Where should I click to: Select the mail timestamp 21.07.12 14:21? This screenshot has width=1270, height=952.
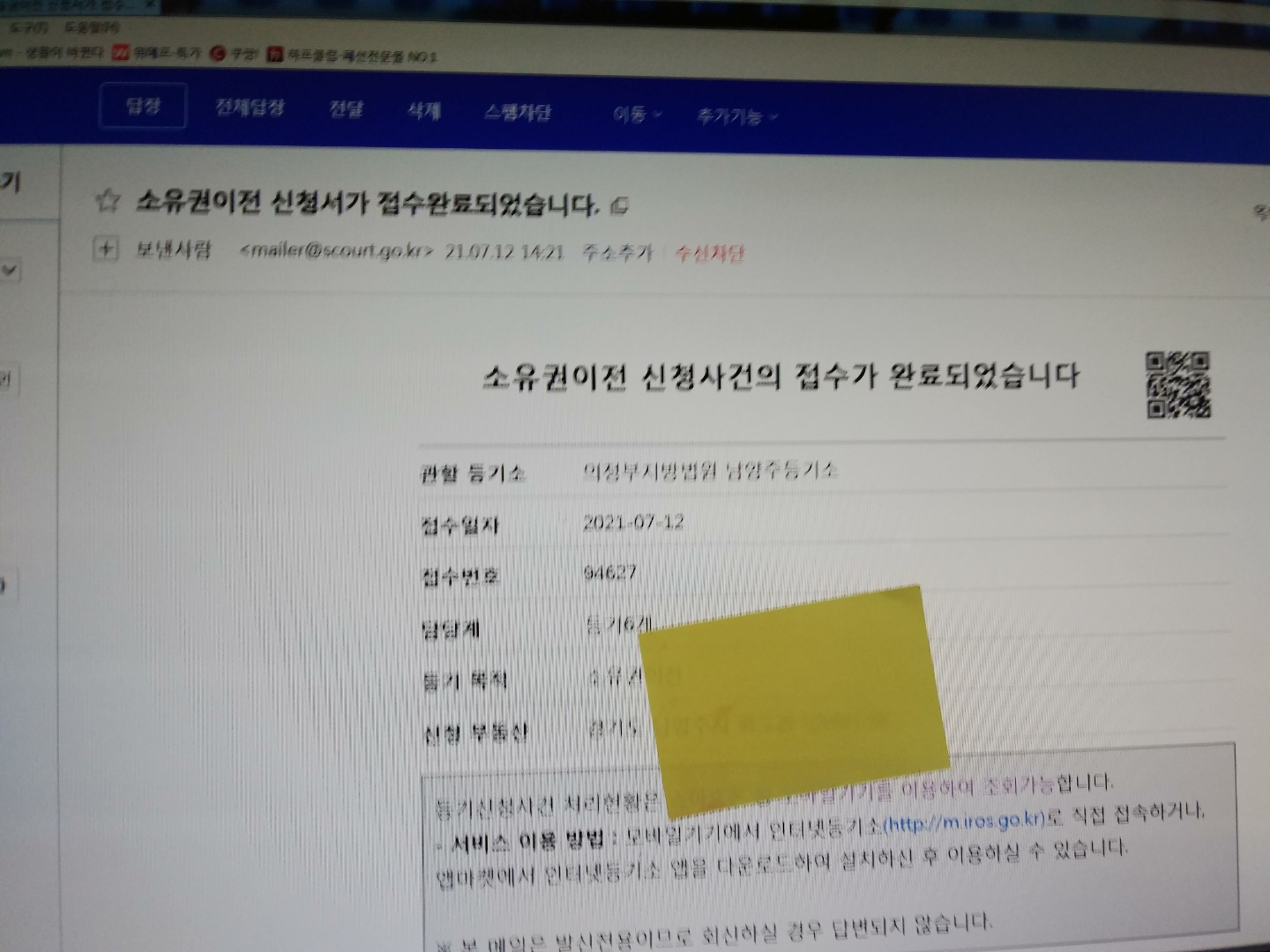tap(504, 252)
